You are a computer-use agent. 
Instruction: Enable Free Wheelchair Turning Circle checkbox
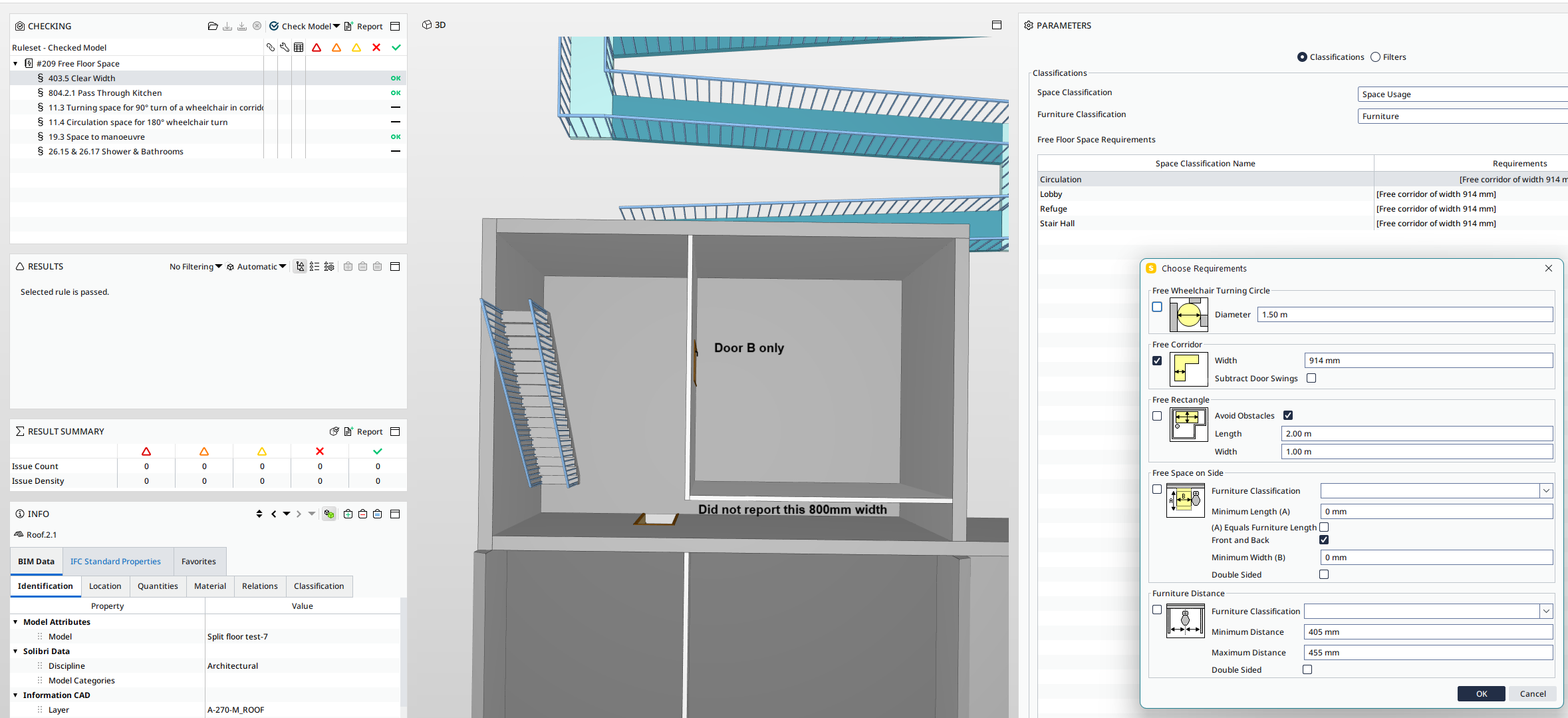1157,307
